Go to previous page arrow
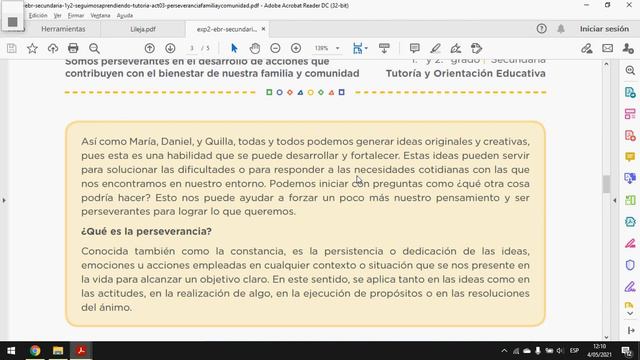 click(150, 49)
